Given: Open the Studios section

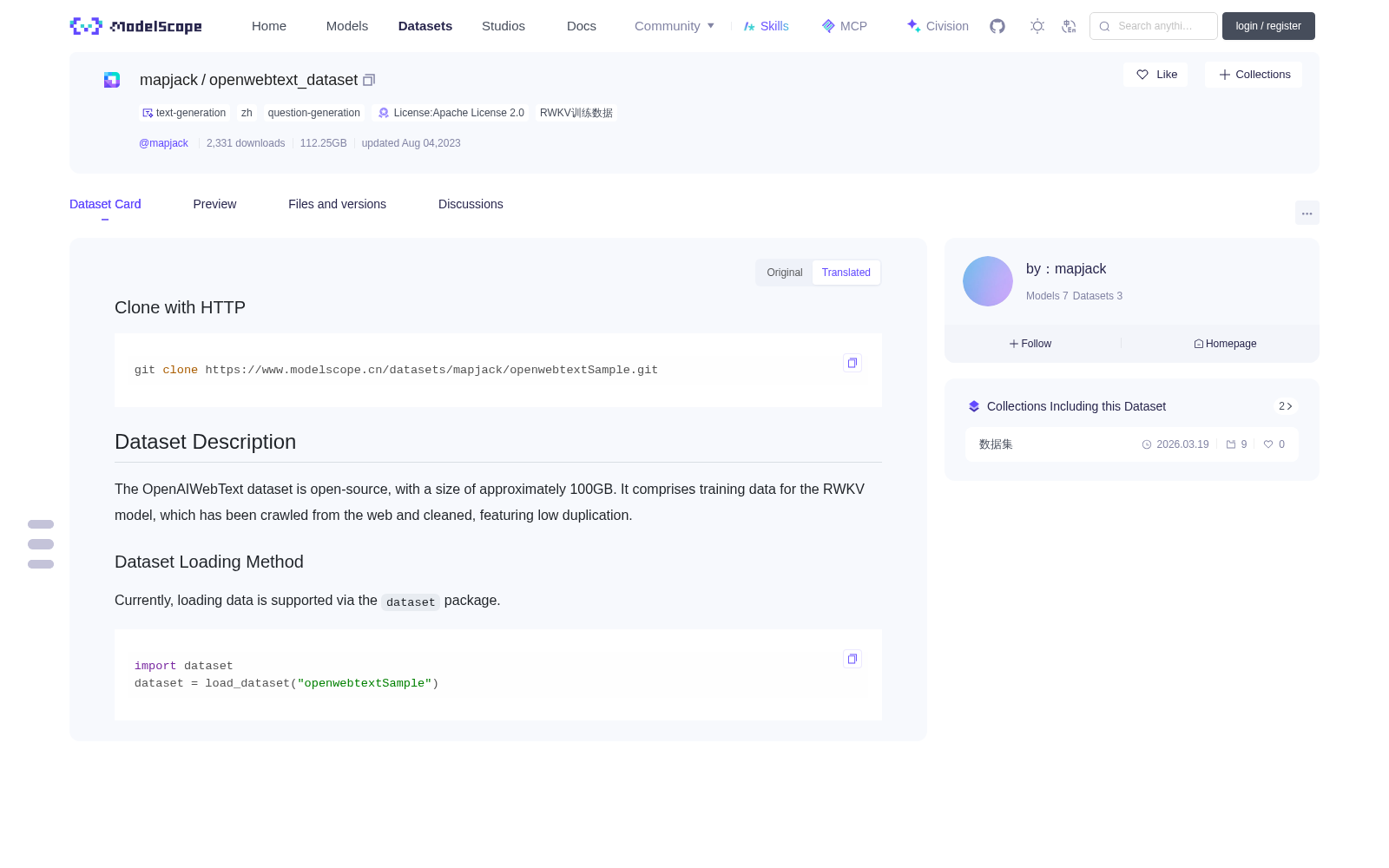Looking at the screenshot, I should [504, 26].
